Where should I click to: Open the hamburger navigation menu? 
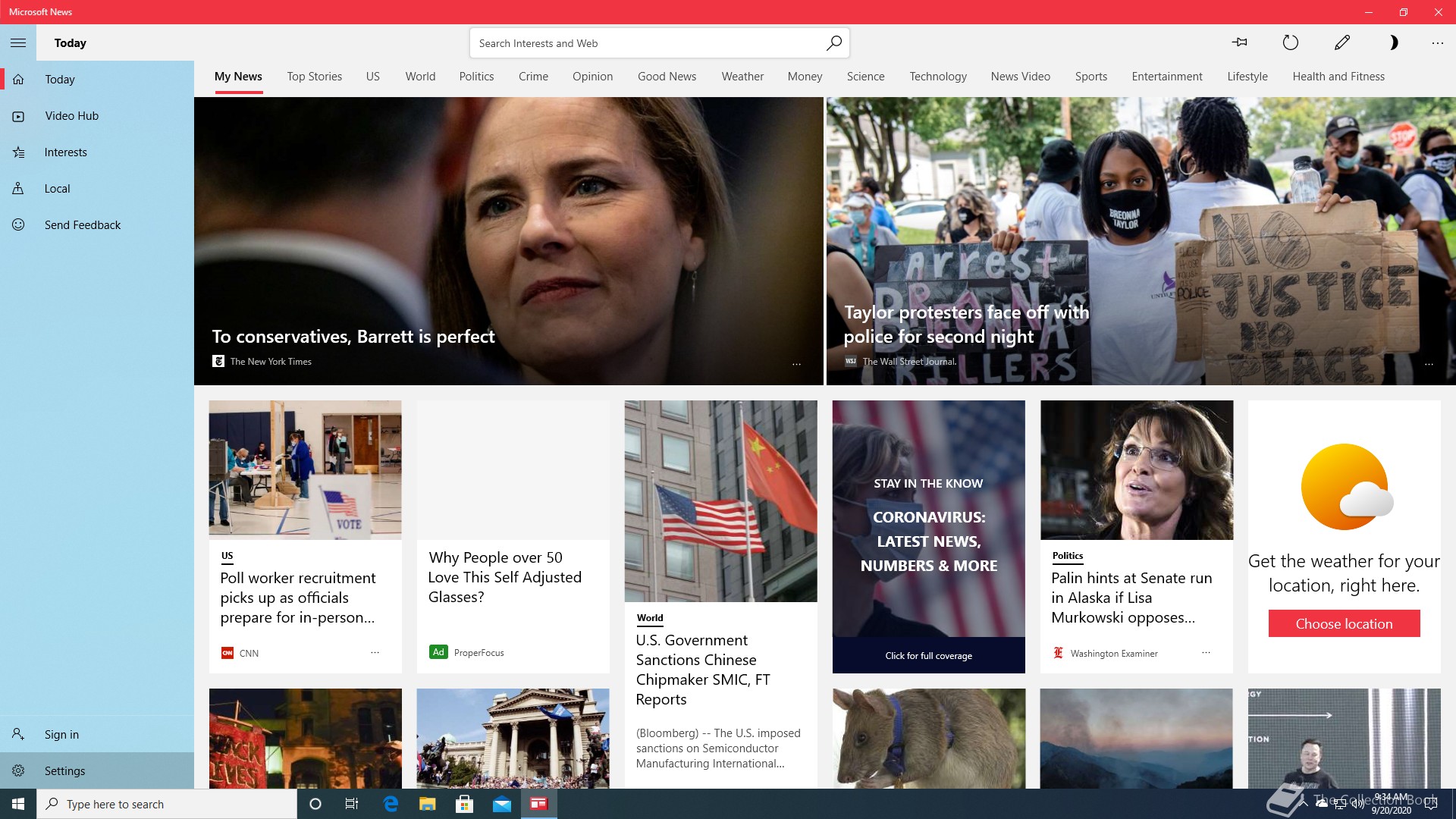(x=18, y=43)
